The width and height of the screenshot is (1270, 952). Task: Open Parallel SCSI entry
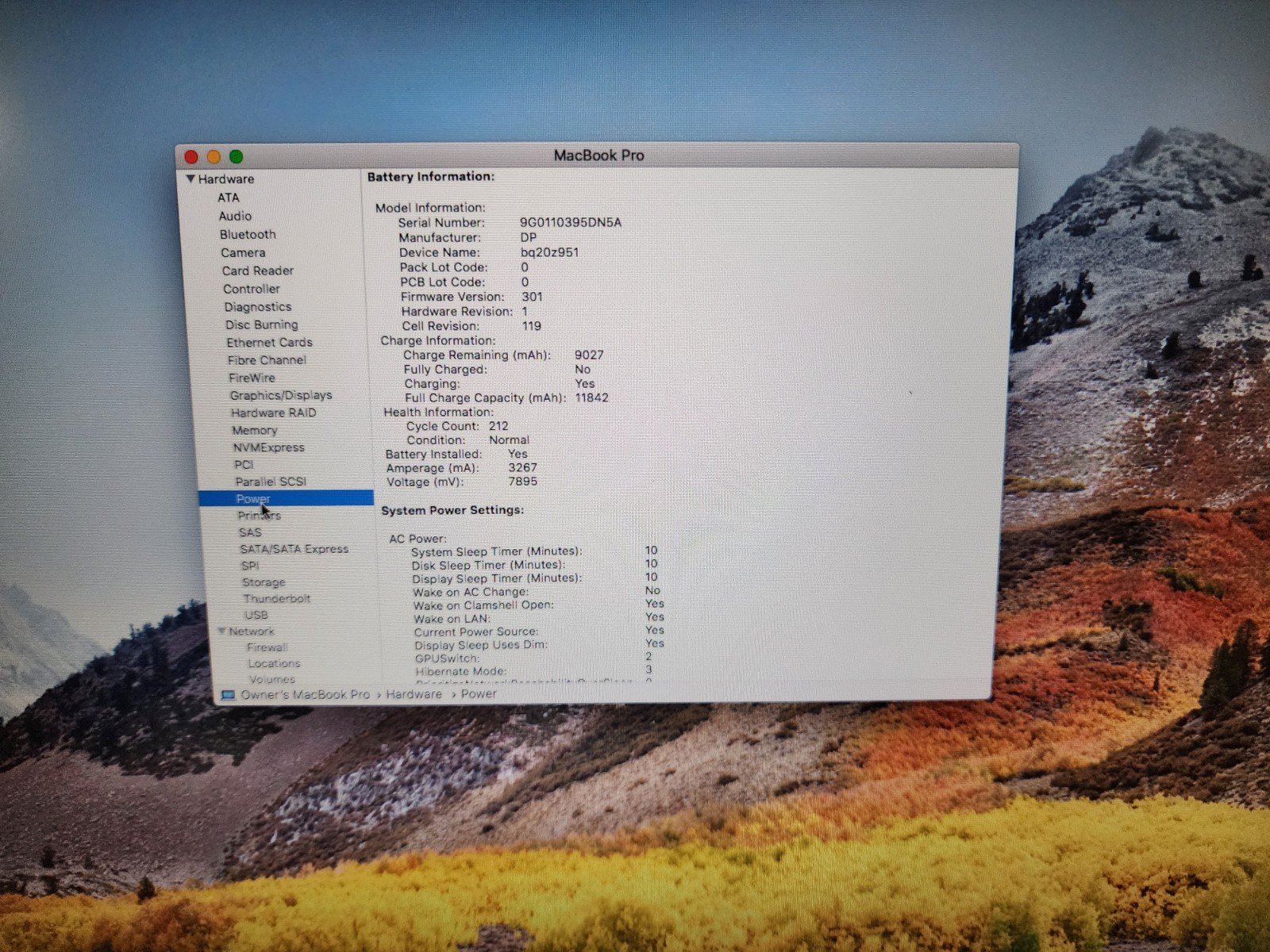tap(271, 482)
